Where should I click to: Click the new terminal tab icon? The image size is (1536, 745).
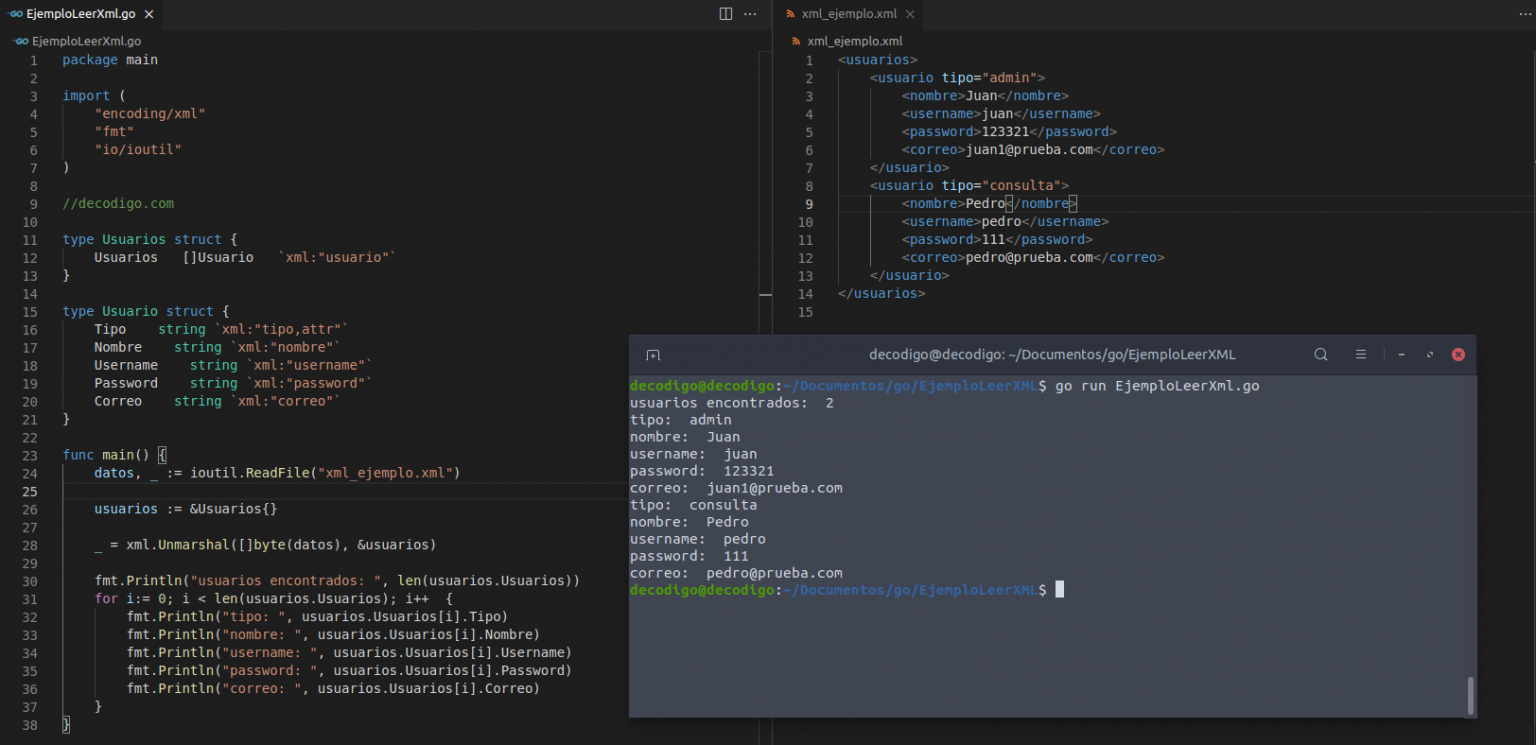[653, 354]
